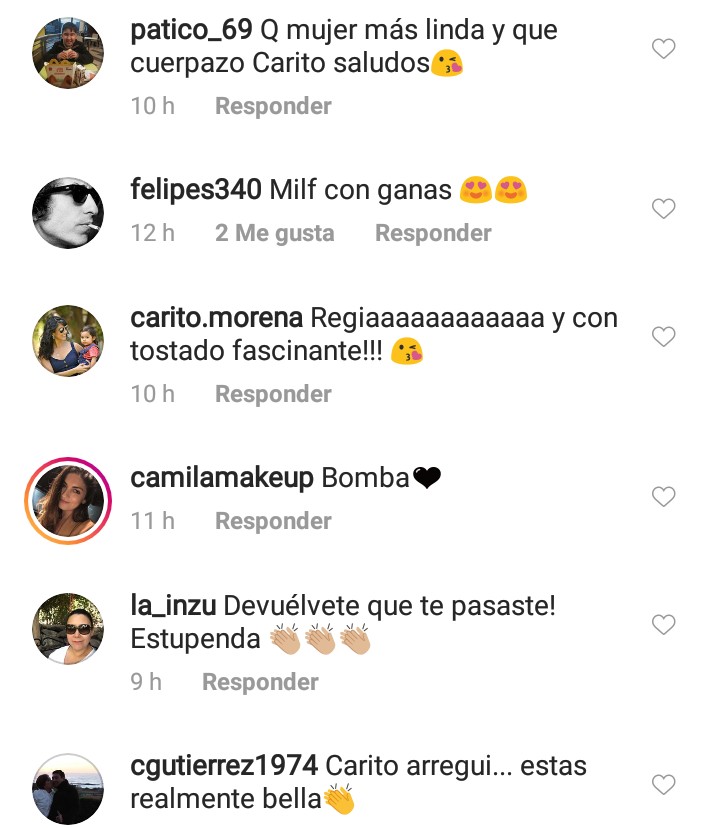Like carito.morena's comment via heart
The height and width of the screenshot is (828, 720).
663,336
